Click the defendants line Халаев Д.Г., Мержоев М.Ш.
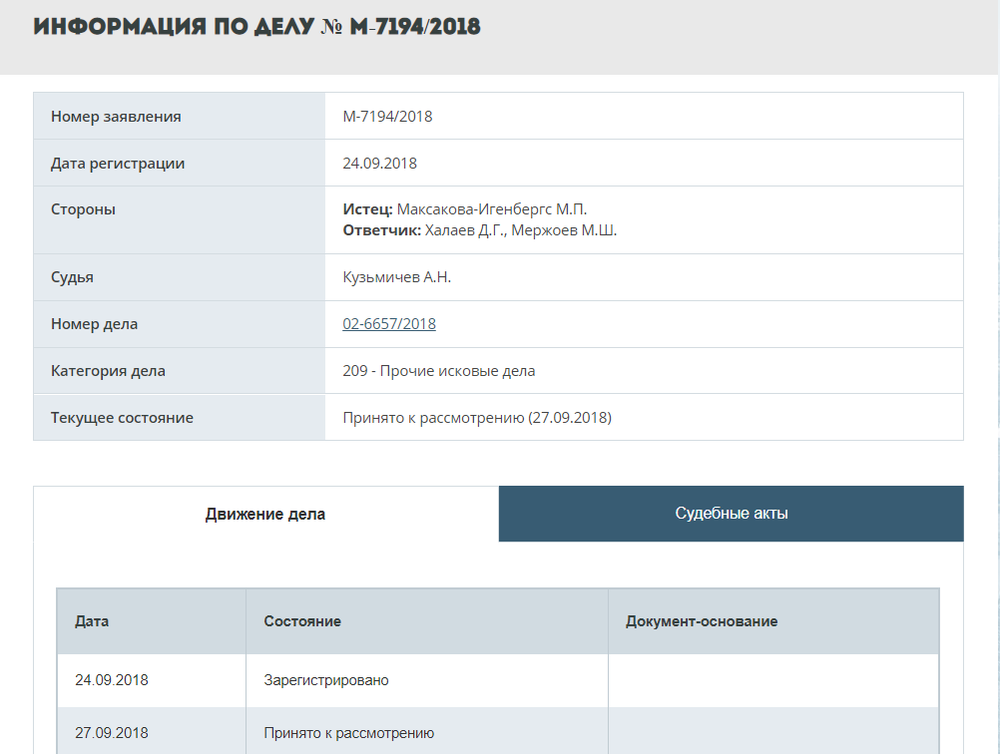Image resolution: width=1000 pixels, height=754 pixels. (521, 231)
